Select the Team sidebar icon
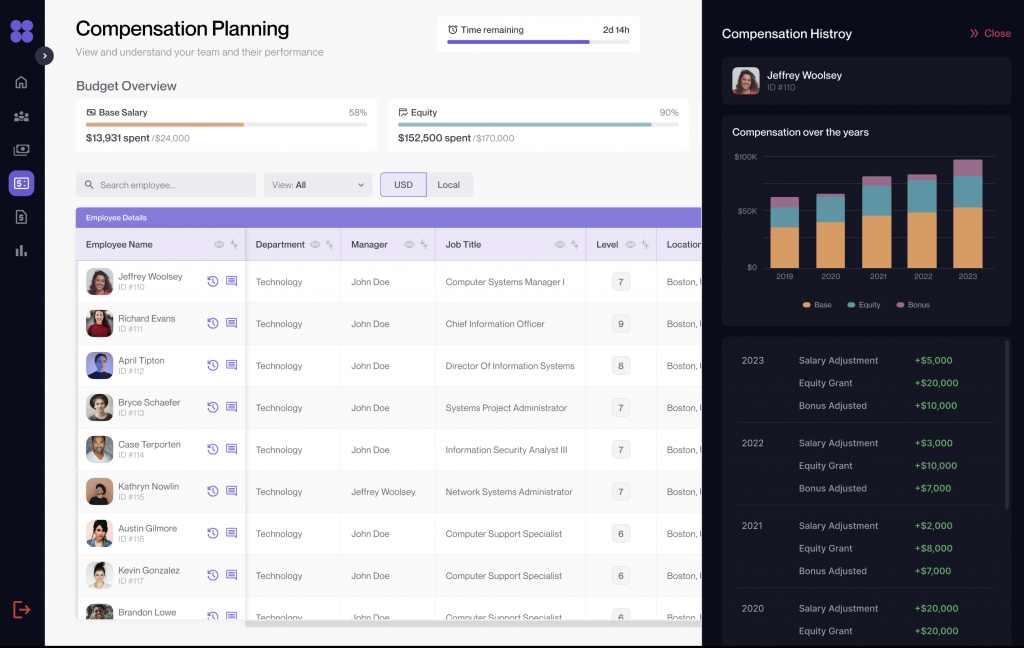 click(20, 116)
